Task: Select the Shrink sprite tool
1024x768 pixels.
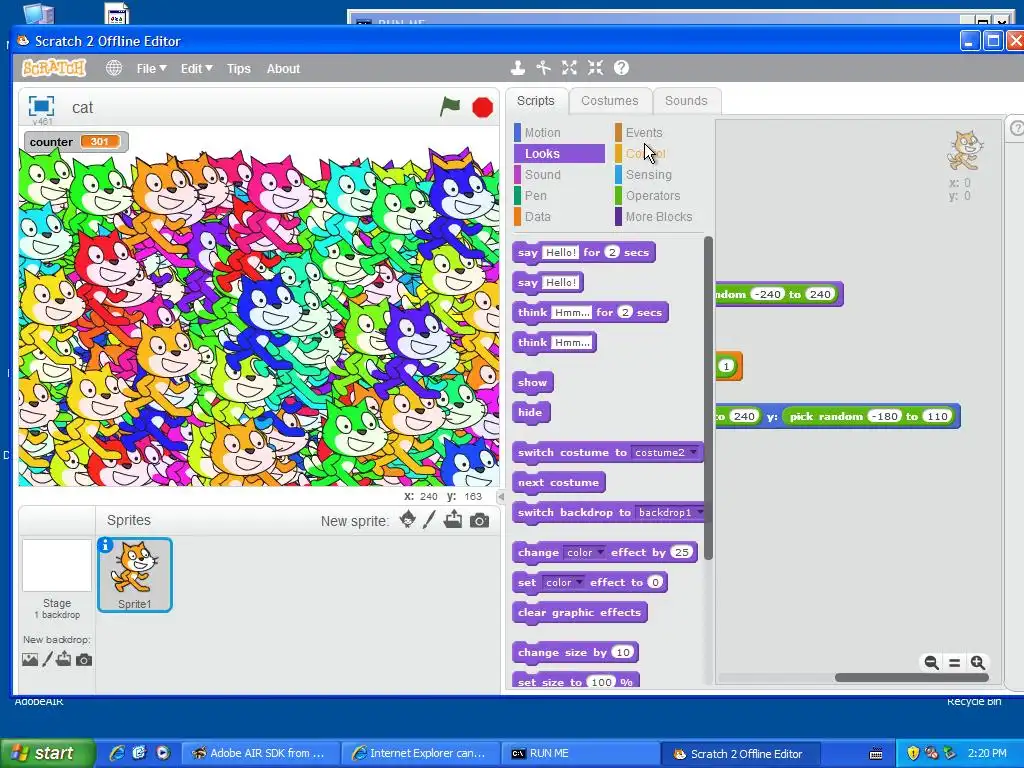Action: coord(595,68)
